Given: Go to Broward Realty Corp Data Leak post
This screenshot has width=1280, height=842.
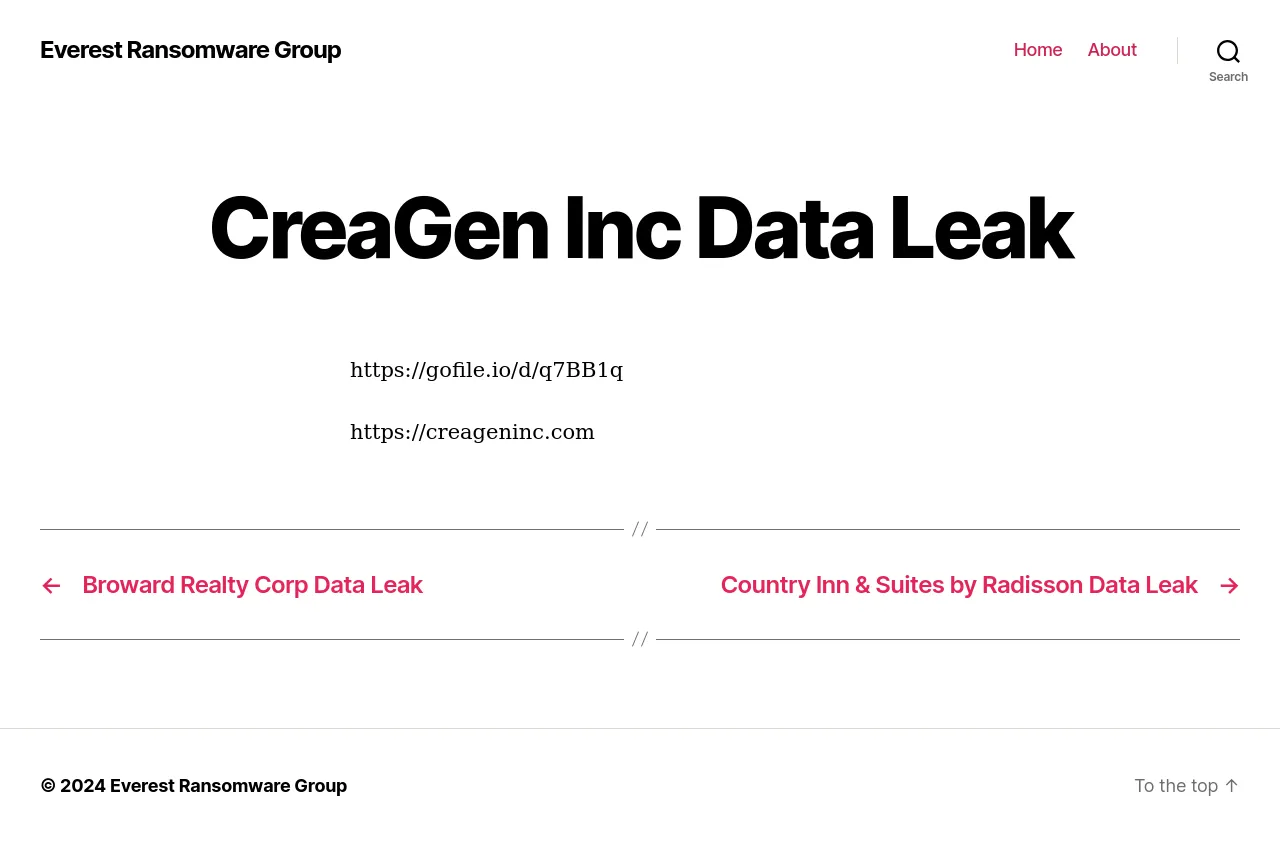Looking at the screenshot, I should pos(252,585).
